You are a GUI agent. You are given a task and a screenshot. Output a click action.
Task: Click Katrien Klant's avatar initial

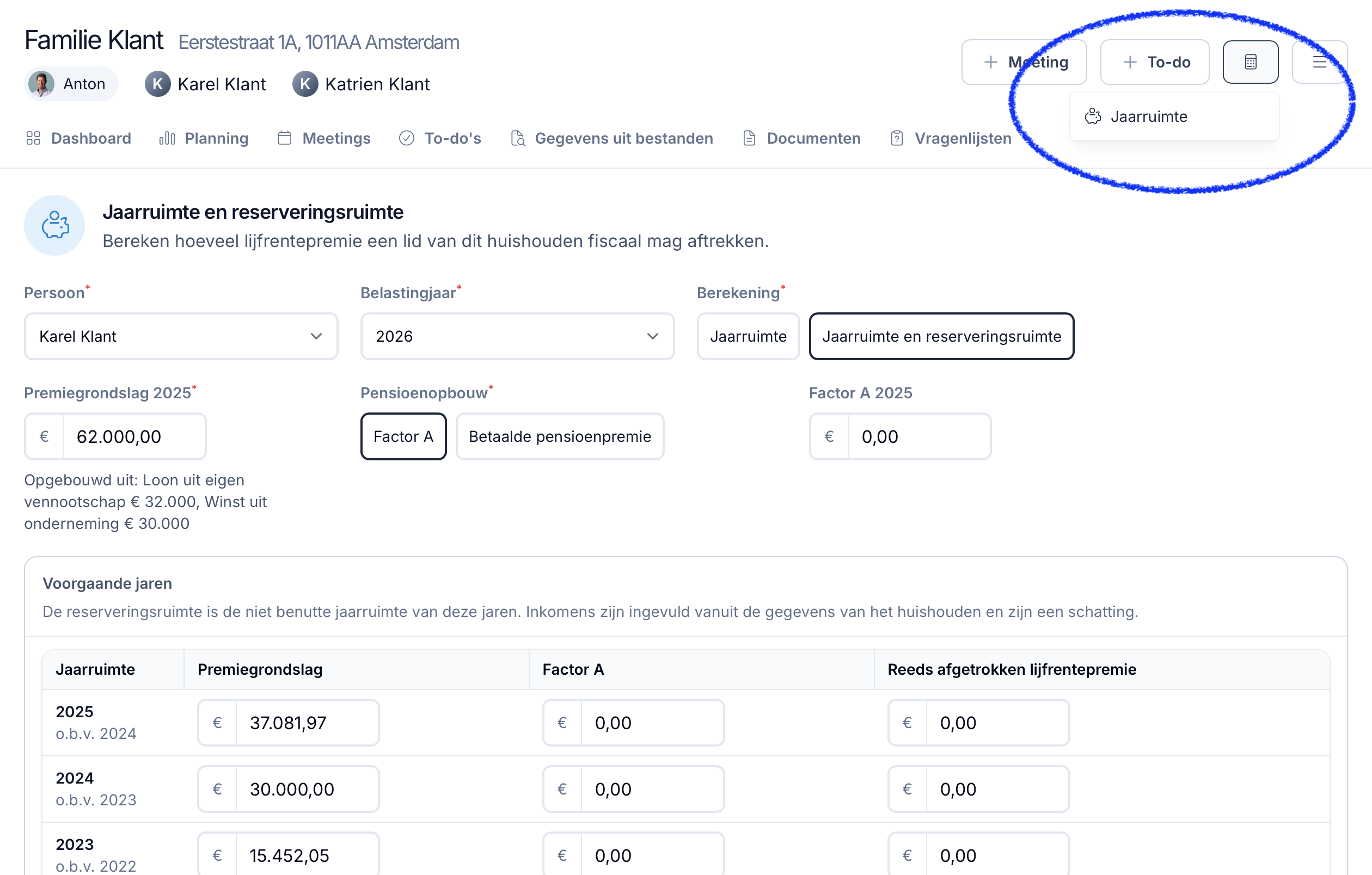[305, 84]
